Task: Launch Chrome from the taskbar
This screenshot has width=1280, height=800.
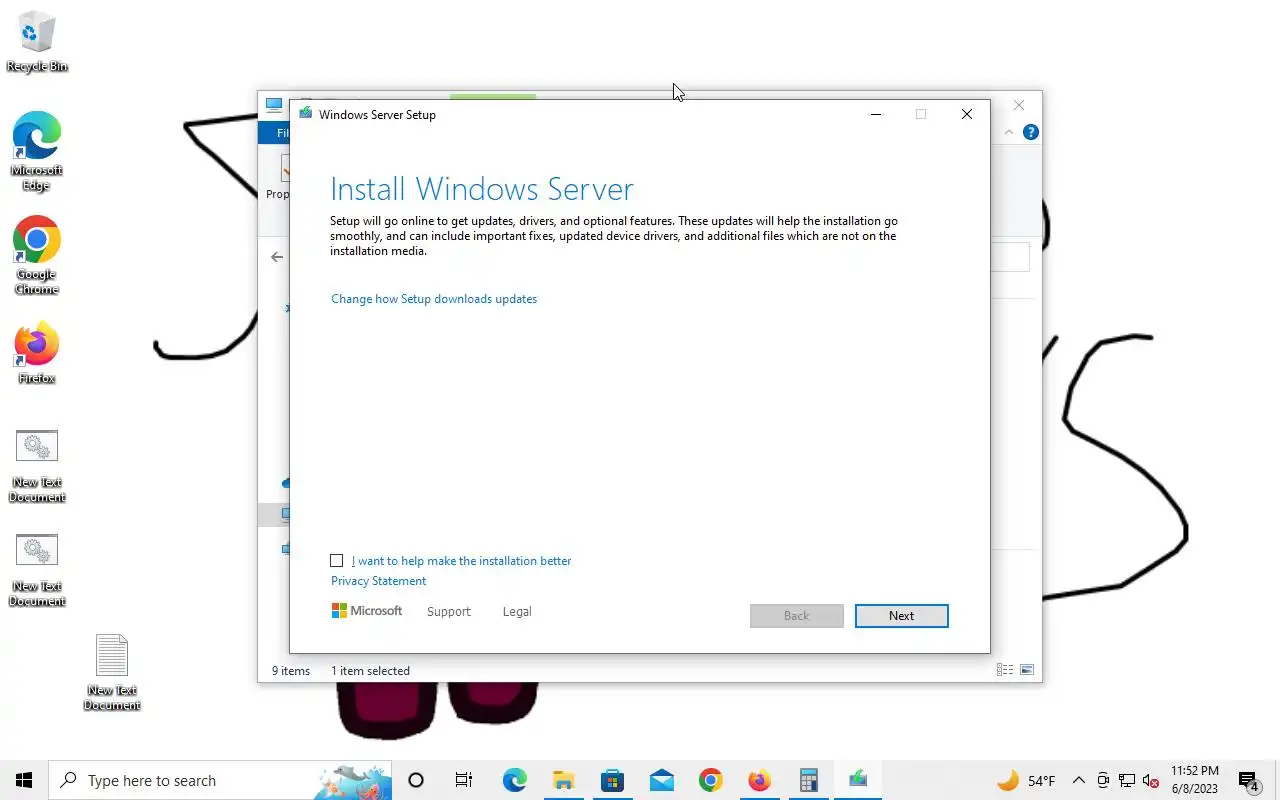Action: tap(710, 780)
